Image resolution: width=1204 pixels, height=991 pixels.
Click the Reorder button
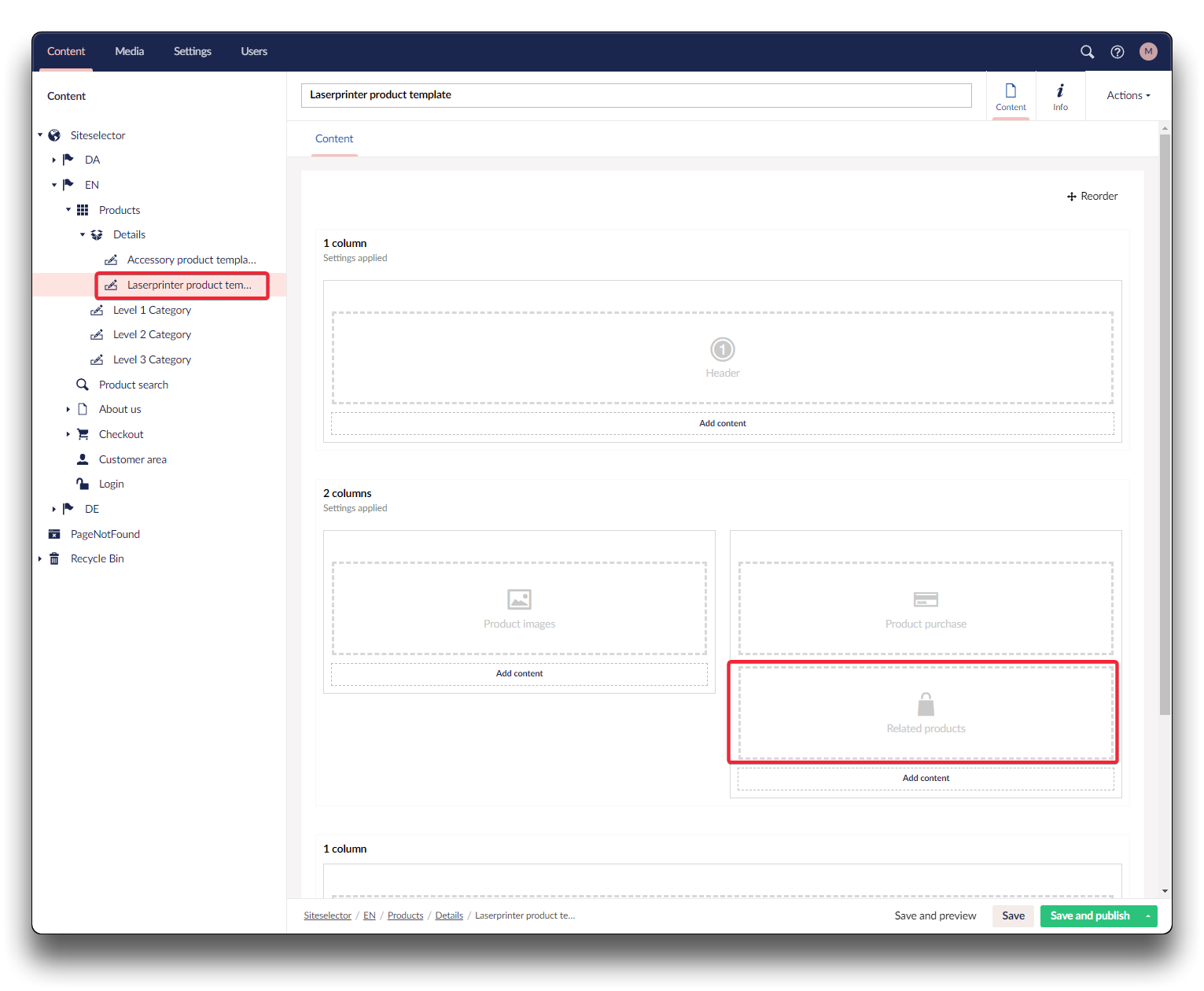coord(1092,197)
